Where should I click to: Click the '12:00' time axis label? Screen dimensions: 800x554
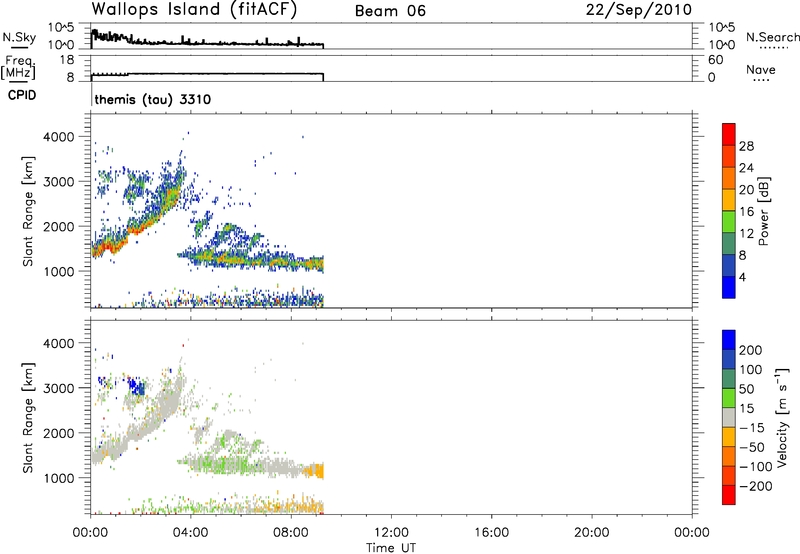(391, 533)
